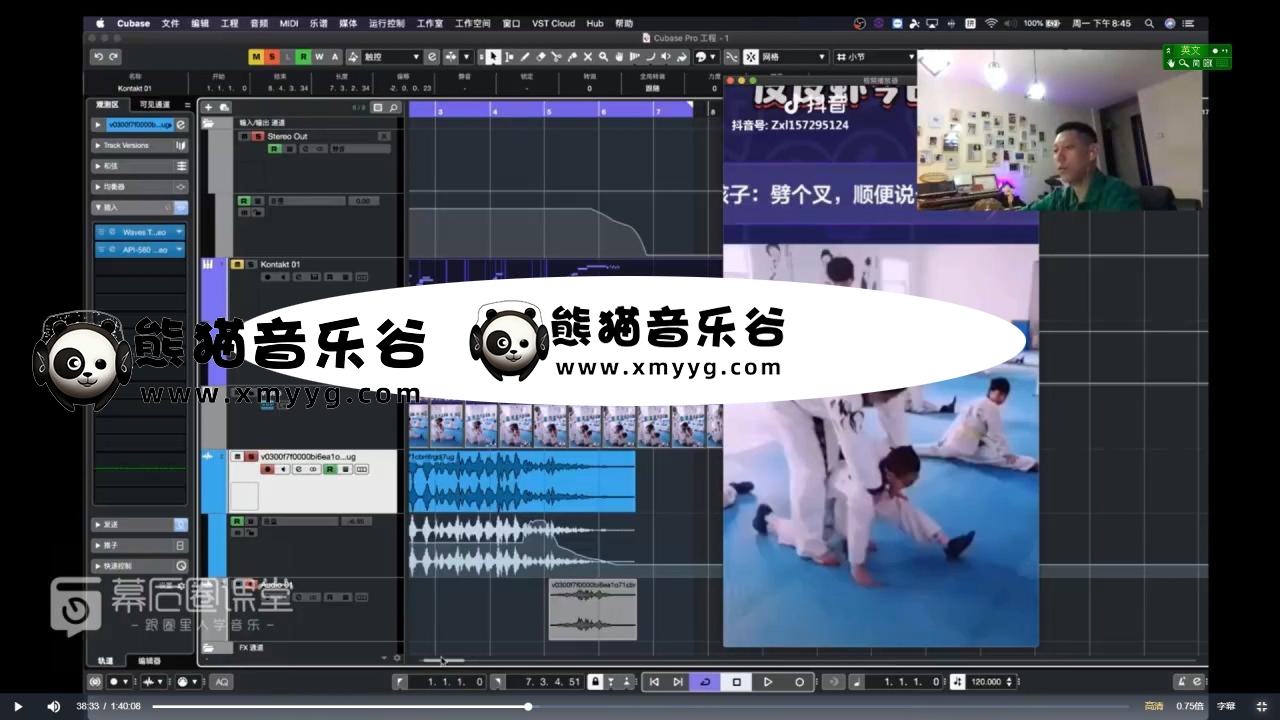
Task: Select the Range Selection tool
Action: (509, 57)
